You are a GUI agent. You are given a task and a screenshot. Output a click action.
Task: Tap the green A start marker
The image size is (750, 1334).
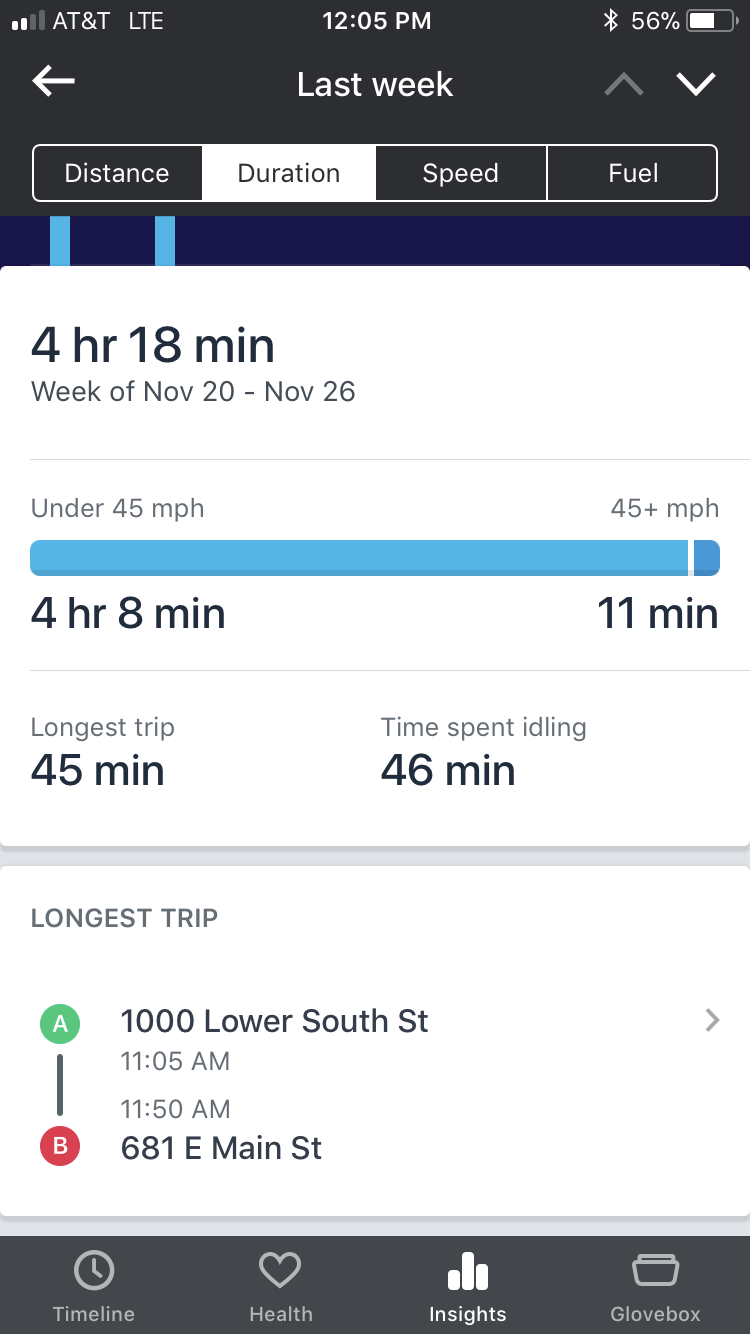pos(60,1023)
